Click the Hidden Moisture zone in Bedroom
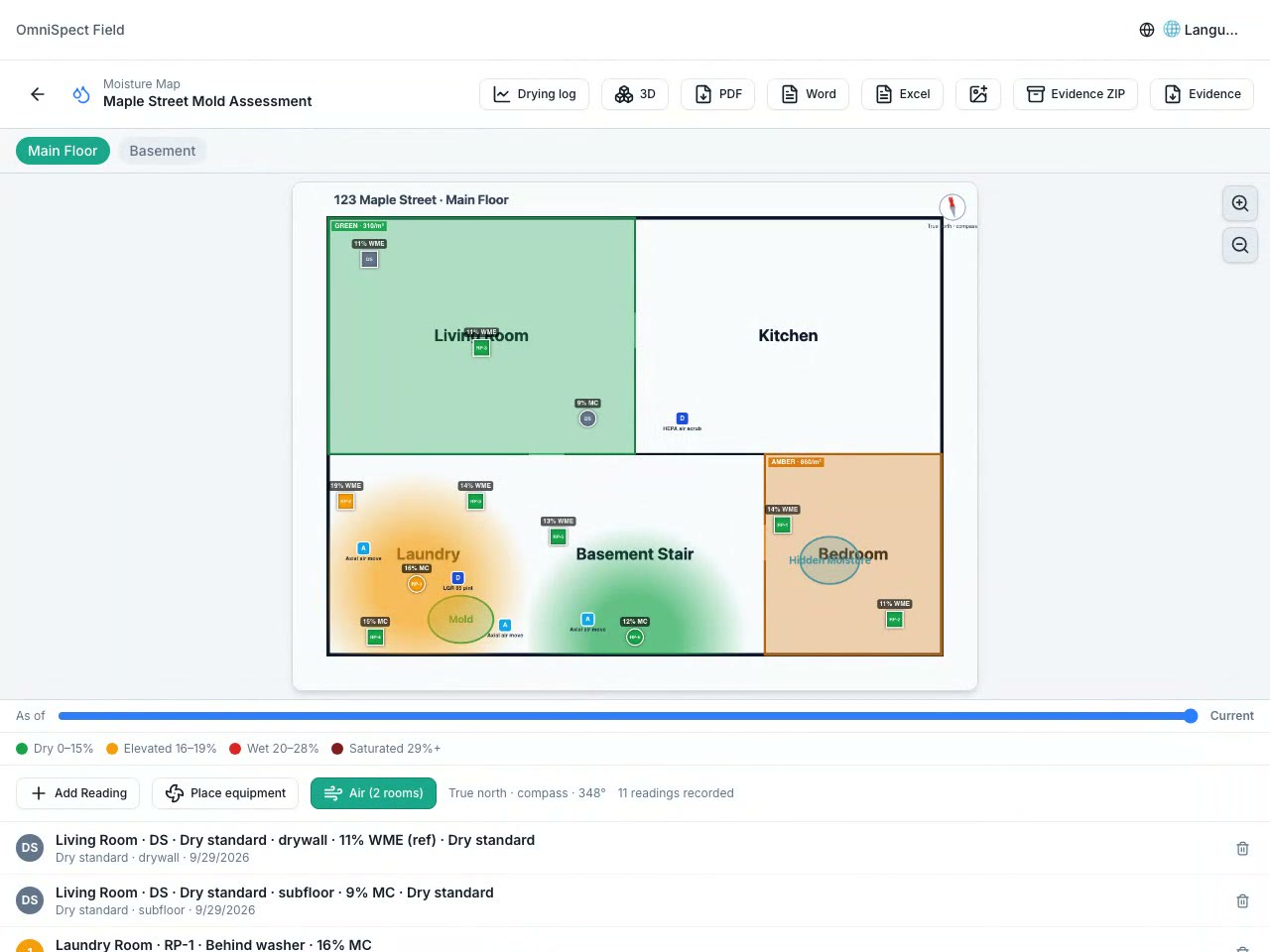Image resolution: width=1270 pixels, height=952 pixels. 829,560
